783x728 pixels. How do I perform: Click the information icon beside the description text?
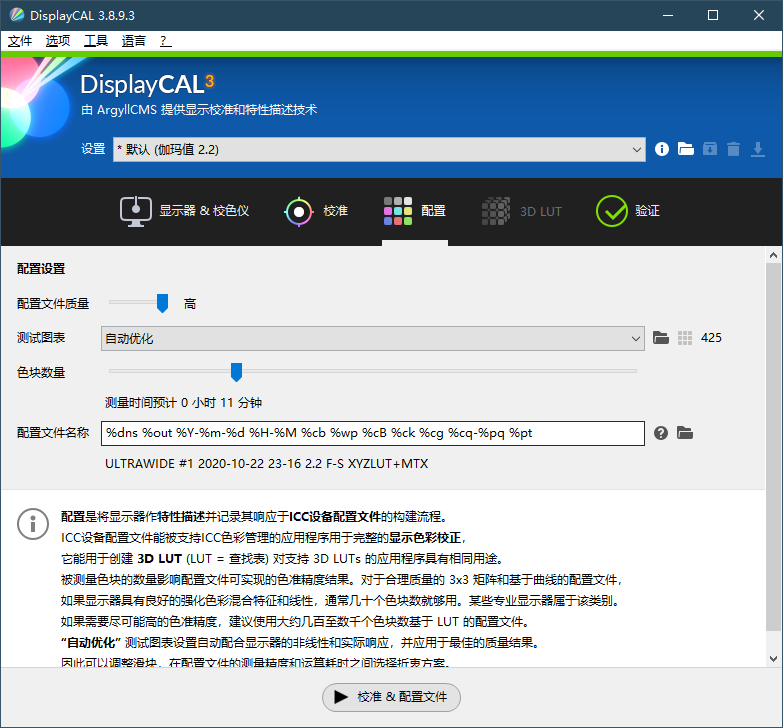point(33,524)
